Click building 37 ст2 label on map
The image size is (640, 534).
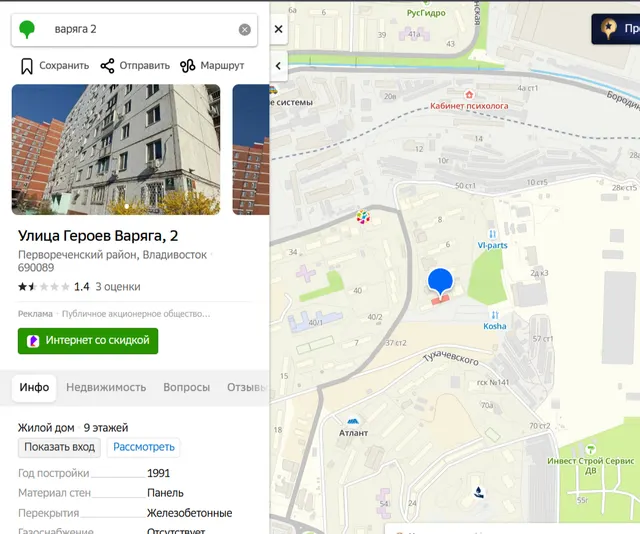click(396, 343)
